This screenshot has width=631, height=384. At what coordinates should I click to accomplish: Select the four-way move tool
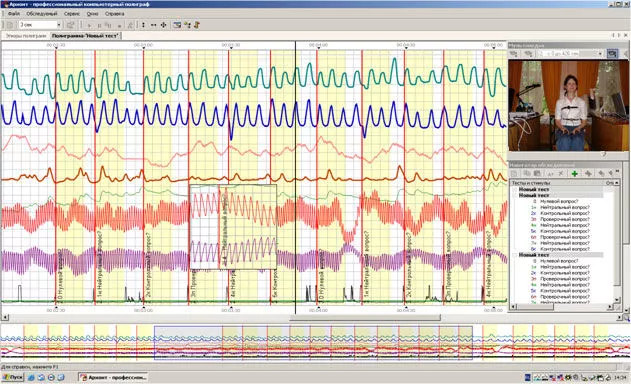point(163,25)
